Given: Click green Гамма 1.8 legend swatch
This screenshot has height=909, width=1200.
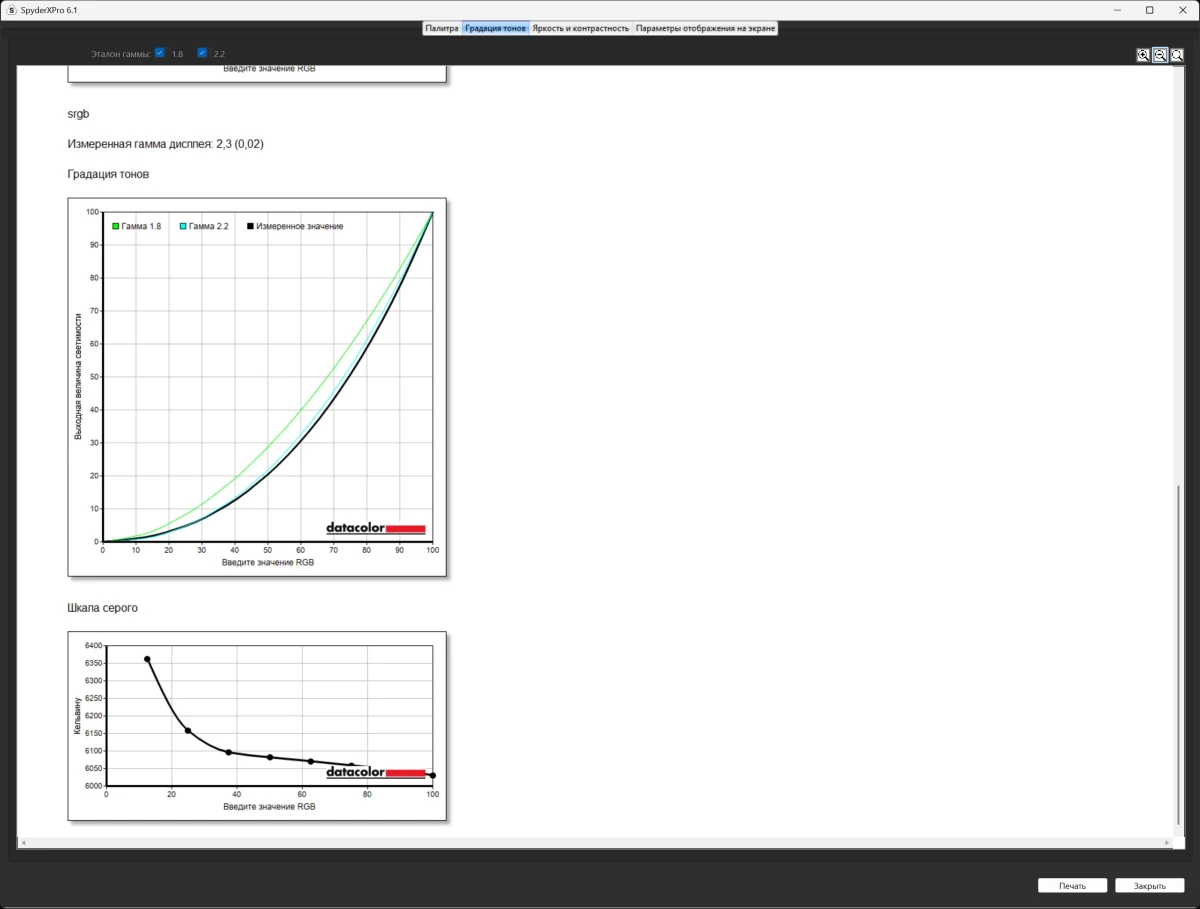Looking at the screenshot, I should click(x=116, y=227).
